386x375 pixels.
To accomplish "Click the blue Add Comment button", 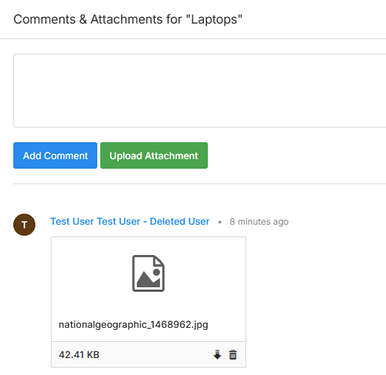I will coord(55,155).
